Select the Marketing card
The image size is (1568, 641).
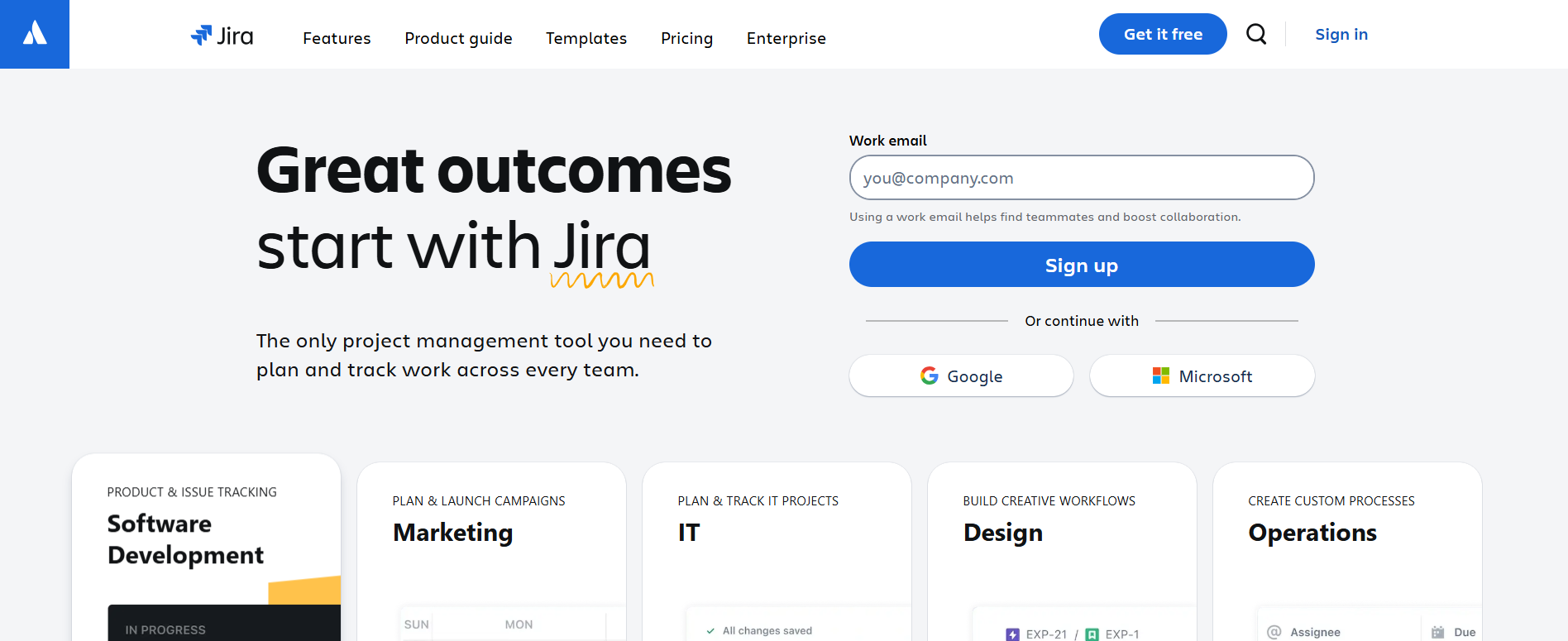tap(491, 552)
